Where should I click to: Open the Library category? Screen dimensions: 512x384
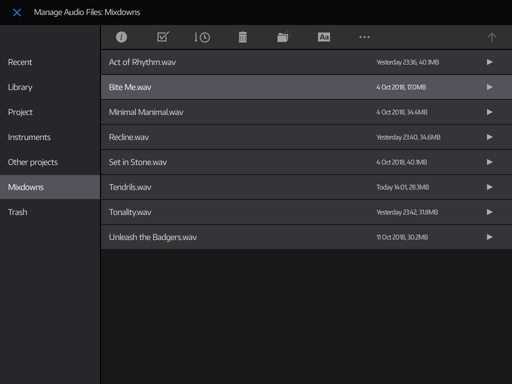tap(50, 87)
